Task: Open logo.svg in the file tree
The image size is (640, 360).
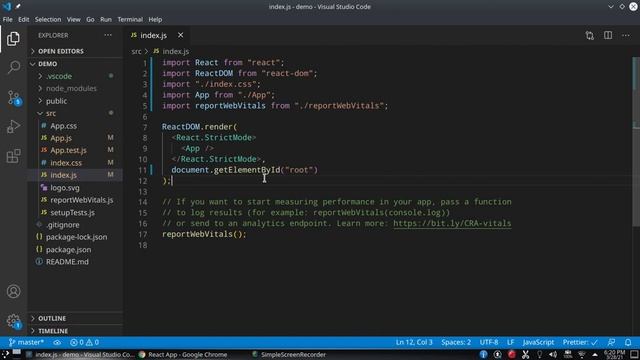Action: click(76, 188)
